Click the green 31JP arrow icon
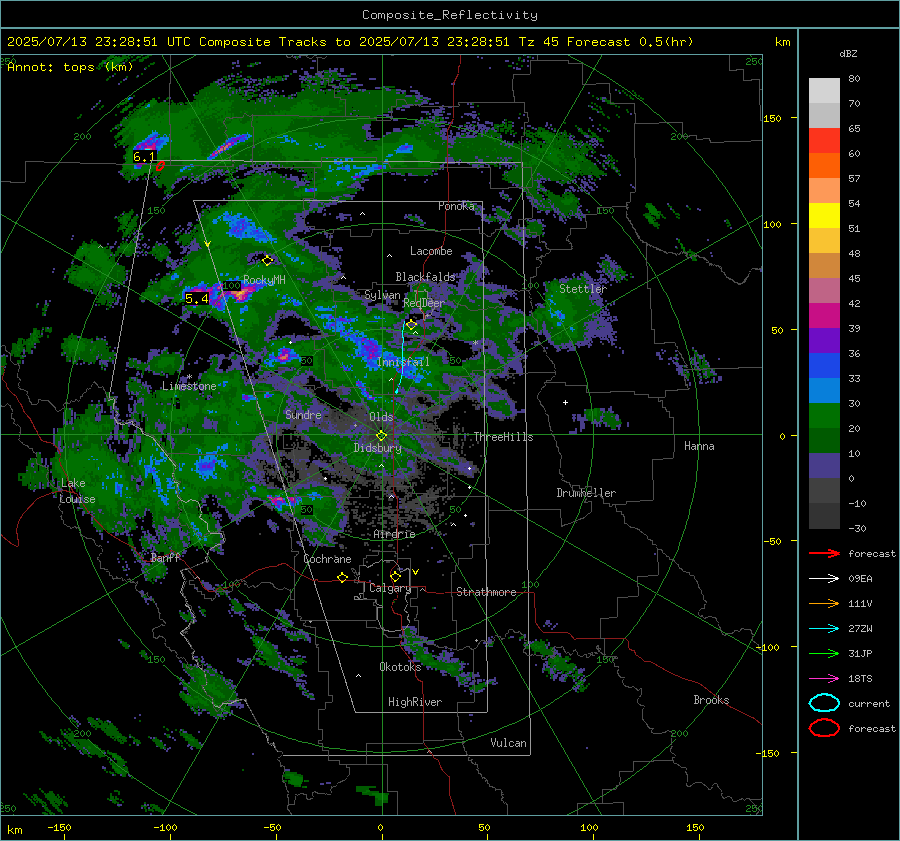Image resolution: width=900 pixels, height=841 pixels. [x=824, y=653]
